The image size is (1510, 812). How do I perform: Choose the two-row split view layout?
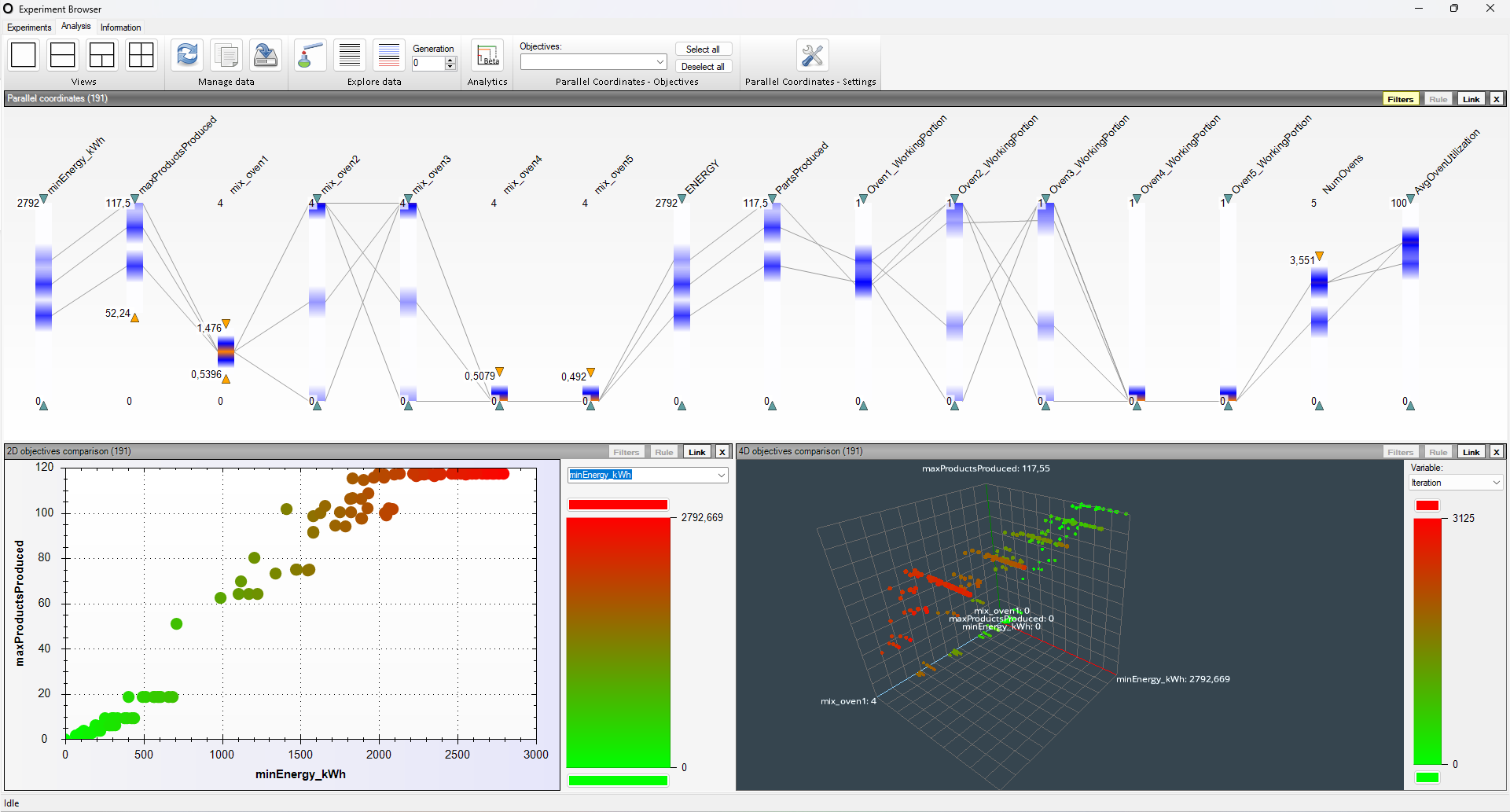pos(63,55)
